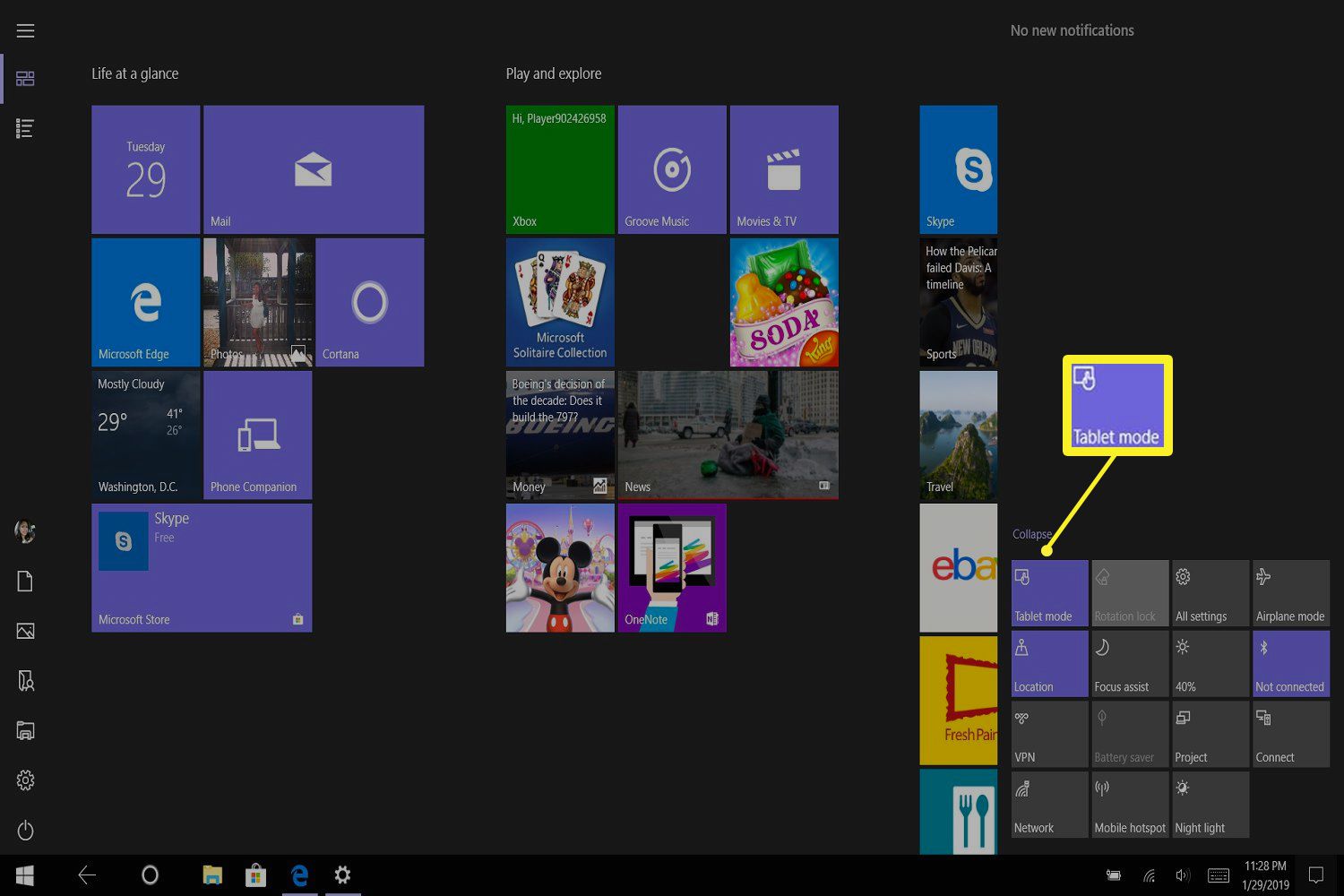Launch the OneNote tile
The width and height of the screenshot is (1344, 896).
672,568
